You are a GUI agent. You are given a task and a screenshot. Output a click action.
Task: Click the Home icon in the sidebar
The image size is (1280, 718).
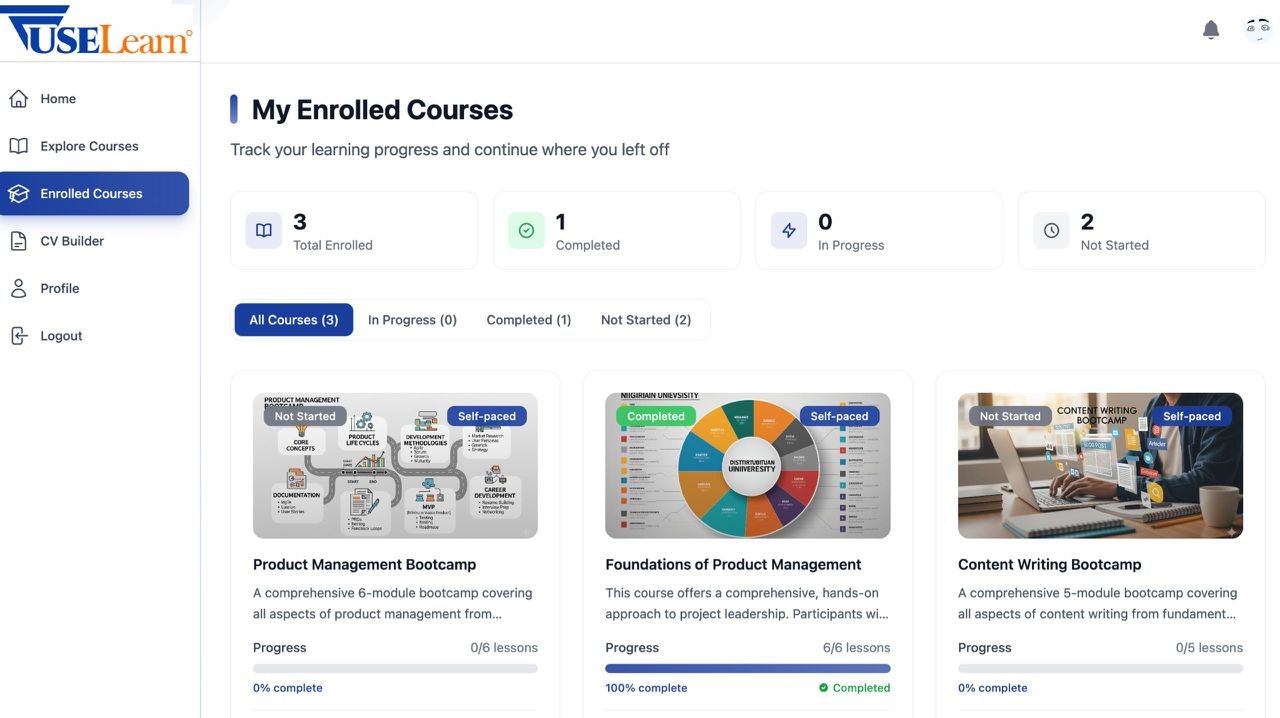18,98
